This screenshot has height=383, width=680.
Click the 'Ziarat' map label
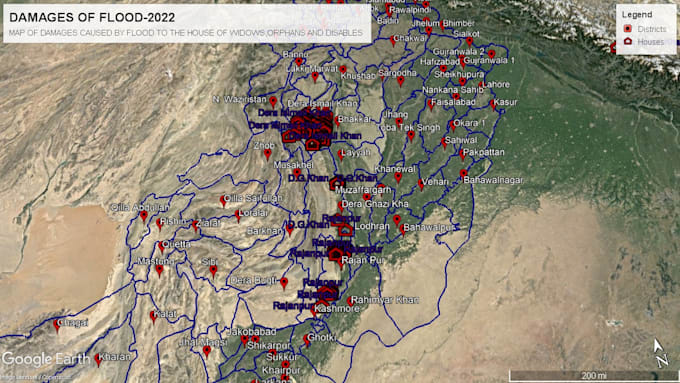click(209, 223)
